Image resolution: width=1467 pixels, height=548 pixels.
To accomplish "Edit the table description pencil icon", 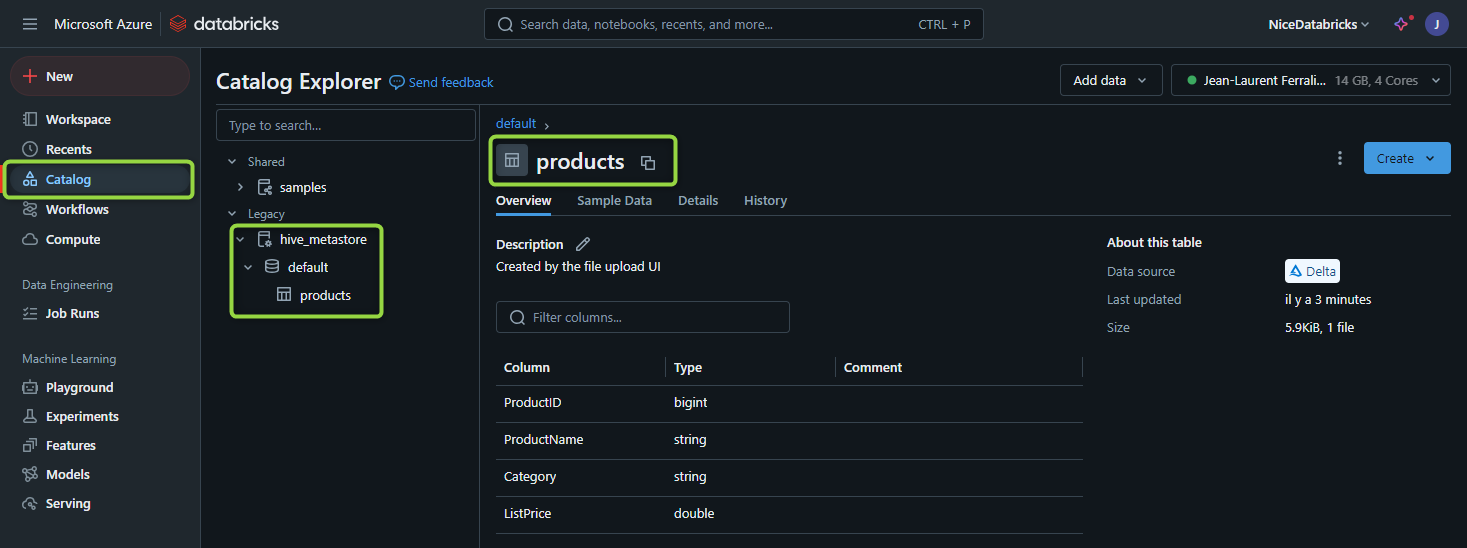I will (x=583, y=244).
